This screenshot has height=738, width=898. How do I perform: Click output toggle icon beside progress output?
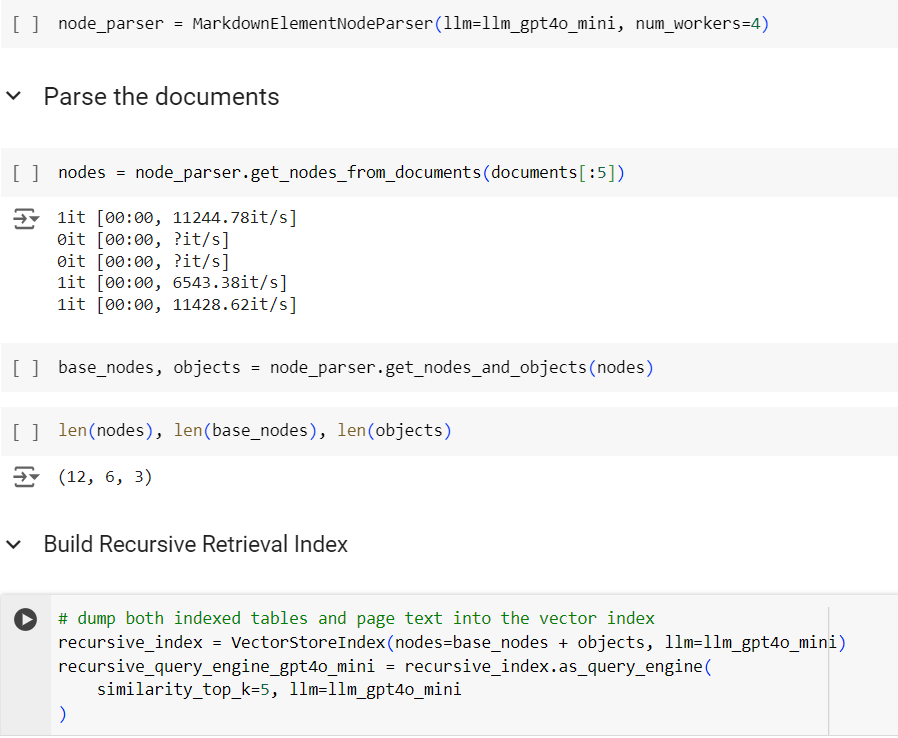pyautogui.click(x=26, y=219)
